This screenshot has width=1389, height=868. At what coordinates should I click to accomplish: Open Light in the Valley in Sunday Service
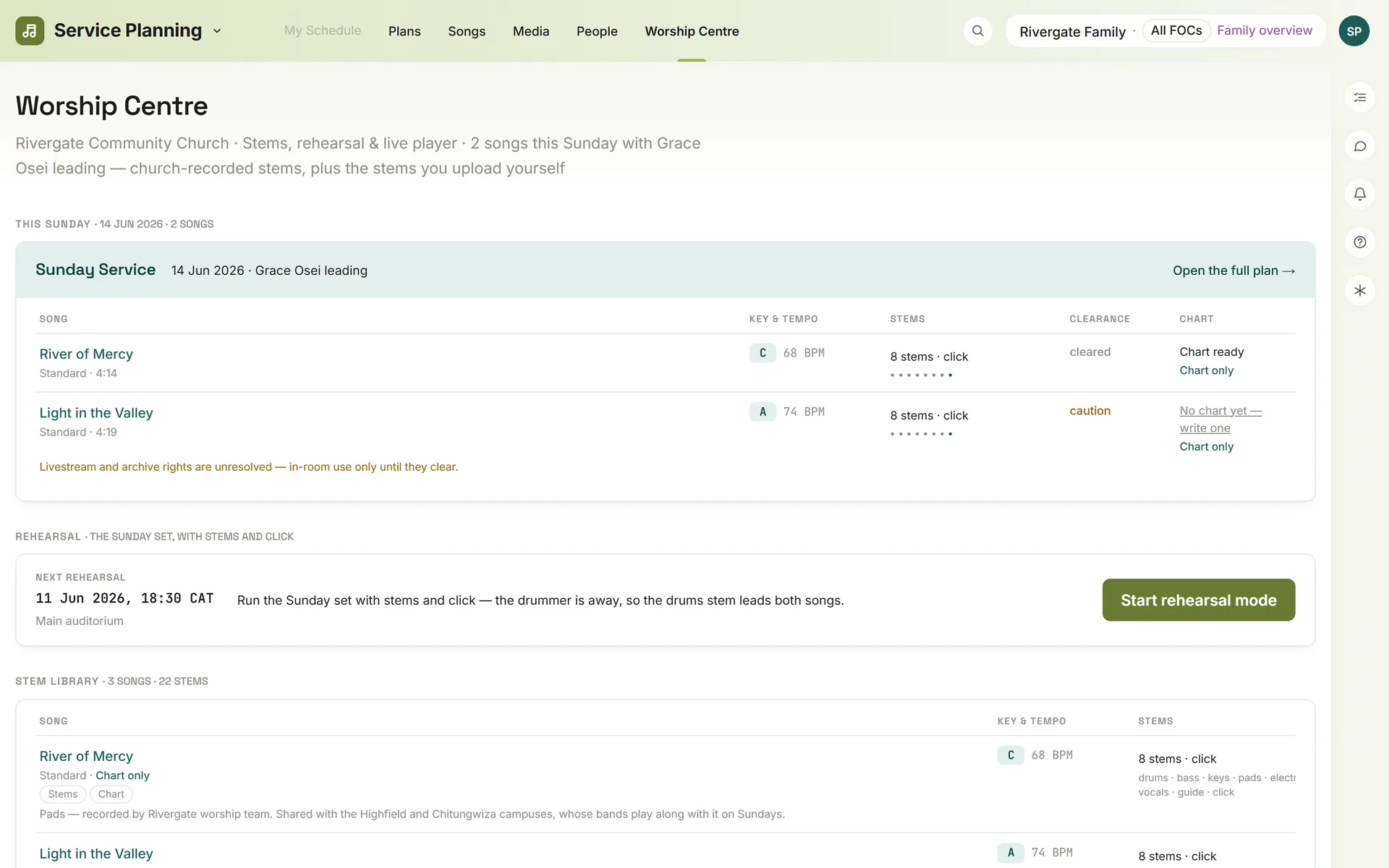coord(96,413)
